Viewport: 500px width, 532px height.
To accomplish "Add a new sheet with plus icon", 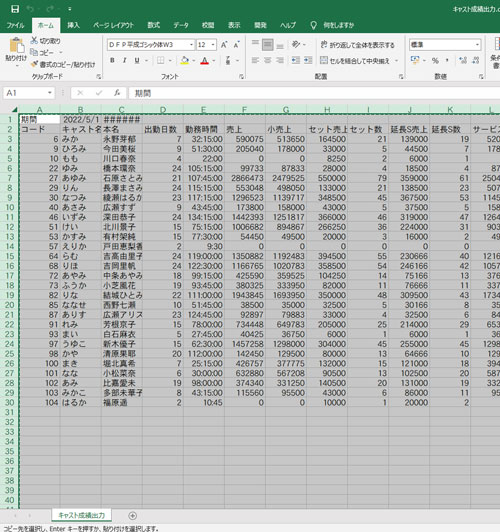I will (133, 516).
